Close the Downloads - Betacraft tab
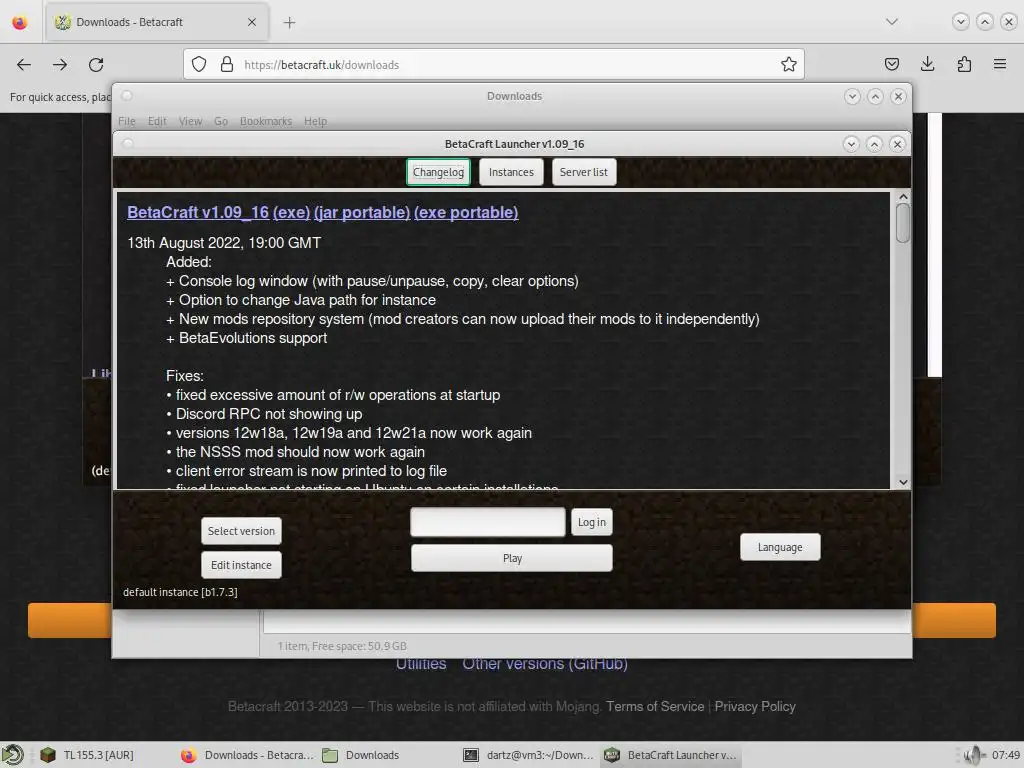The width and height of the screenshot is (1024, 768). pyautogui.click(x=252, y=22)
